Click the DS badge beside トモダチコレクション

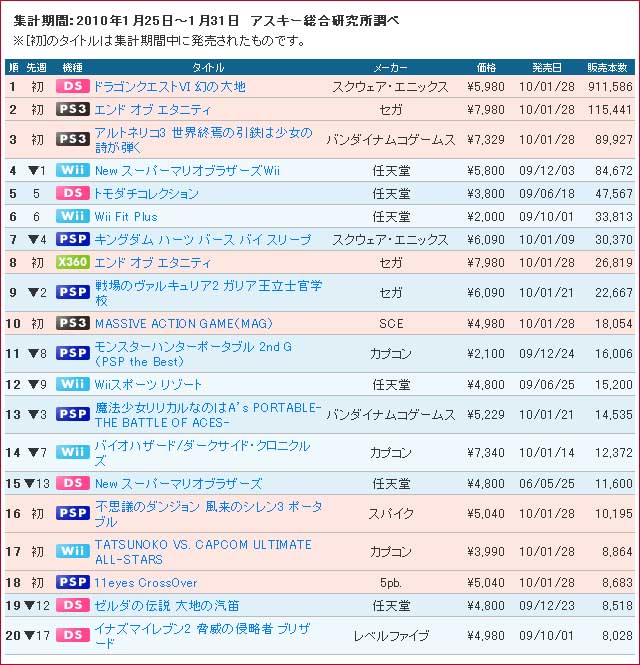tap(73, 193)
